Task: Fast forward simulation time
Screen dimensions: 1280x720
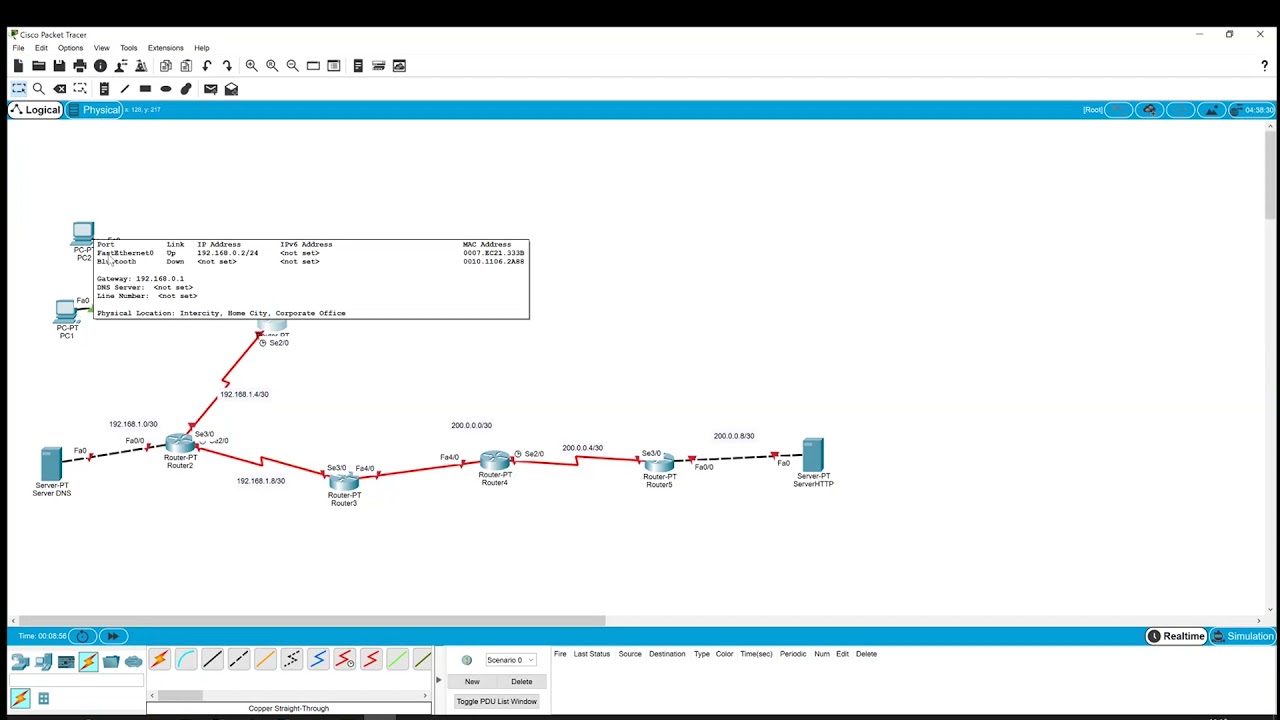Action: [x=112, y=636]
